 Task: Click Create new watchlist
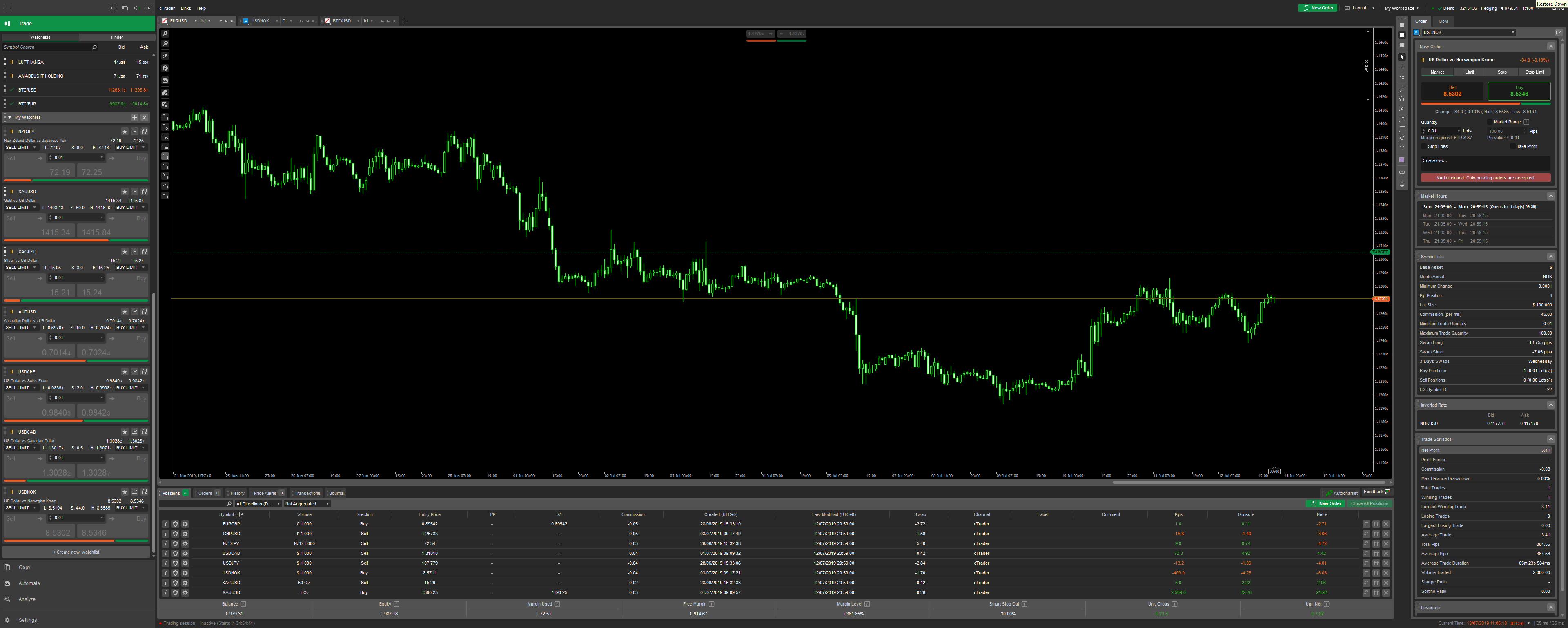point(76,552)
